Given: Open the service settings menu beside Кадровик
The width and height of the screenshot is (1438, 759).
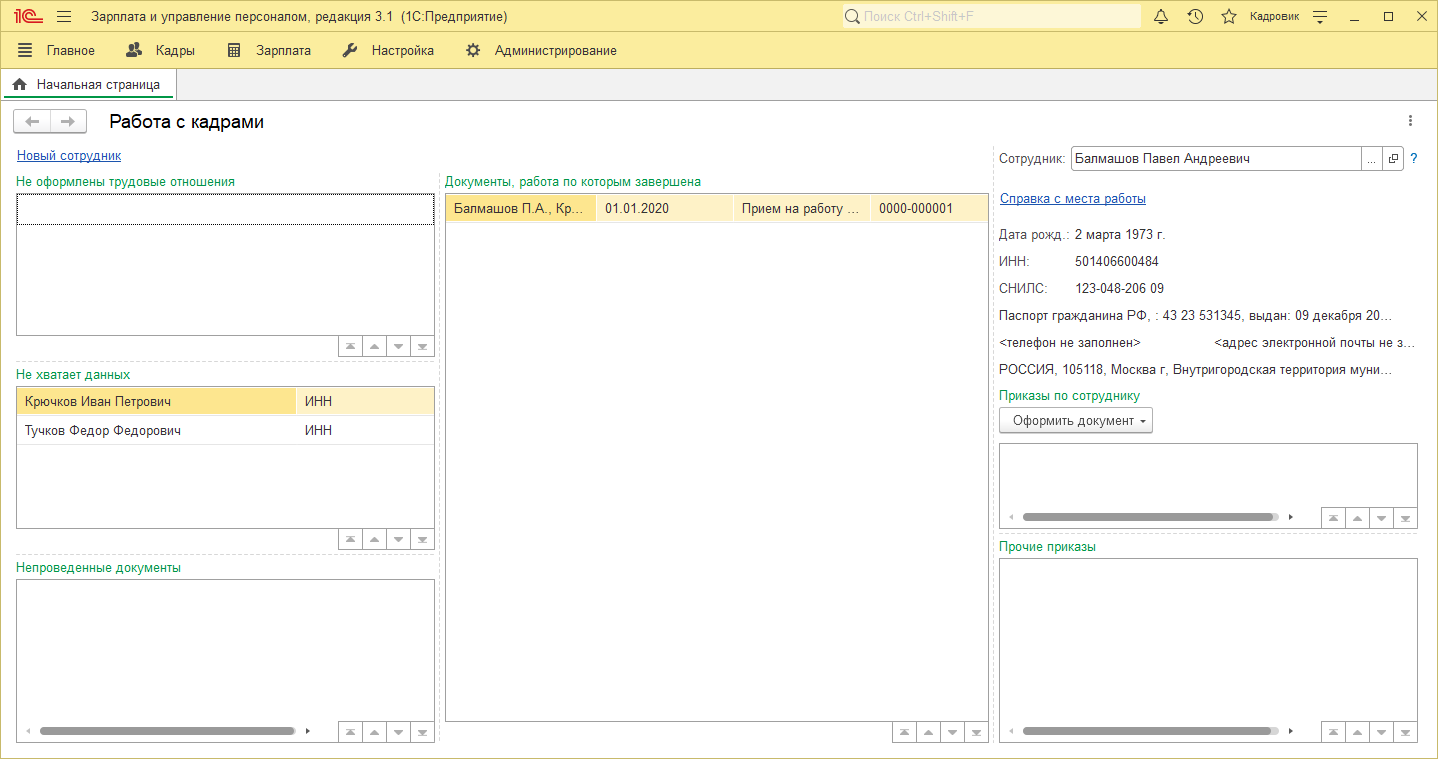Looking at the screenshot, I should [x=1320, y=17].
